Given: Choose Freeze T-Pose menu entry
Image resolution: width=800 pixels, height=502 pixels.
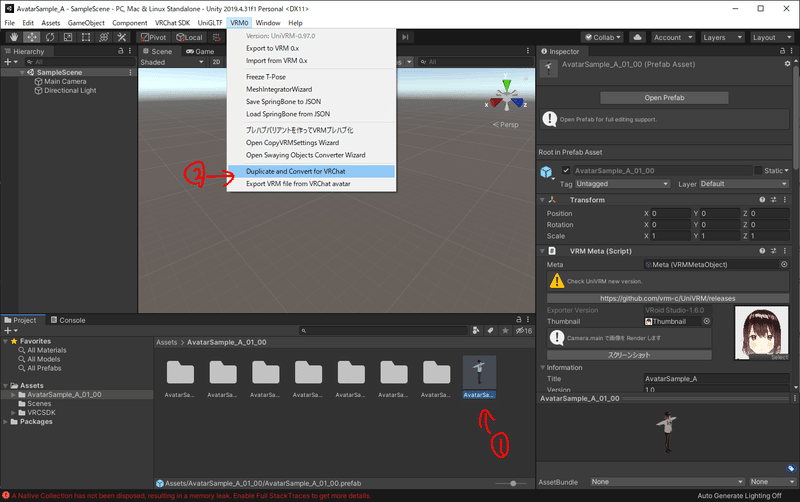Looking at the screenshot, I should tap(311, 77).
